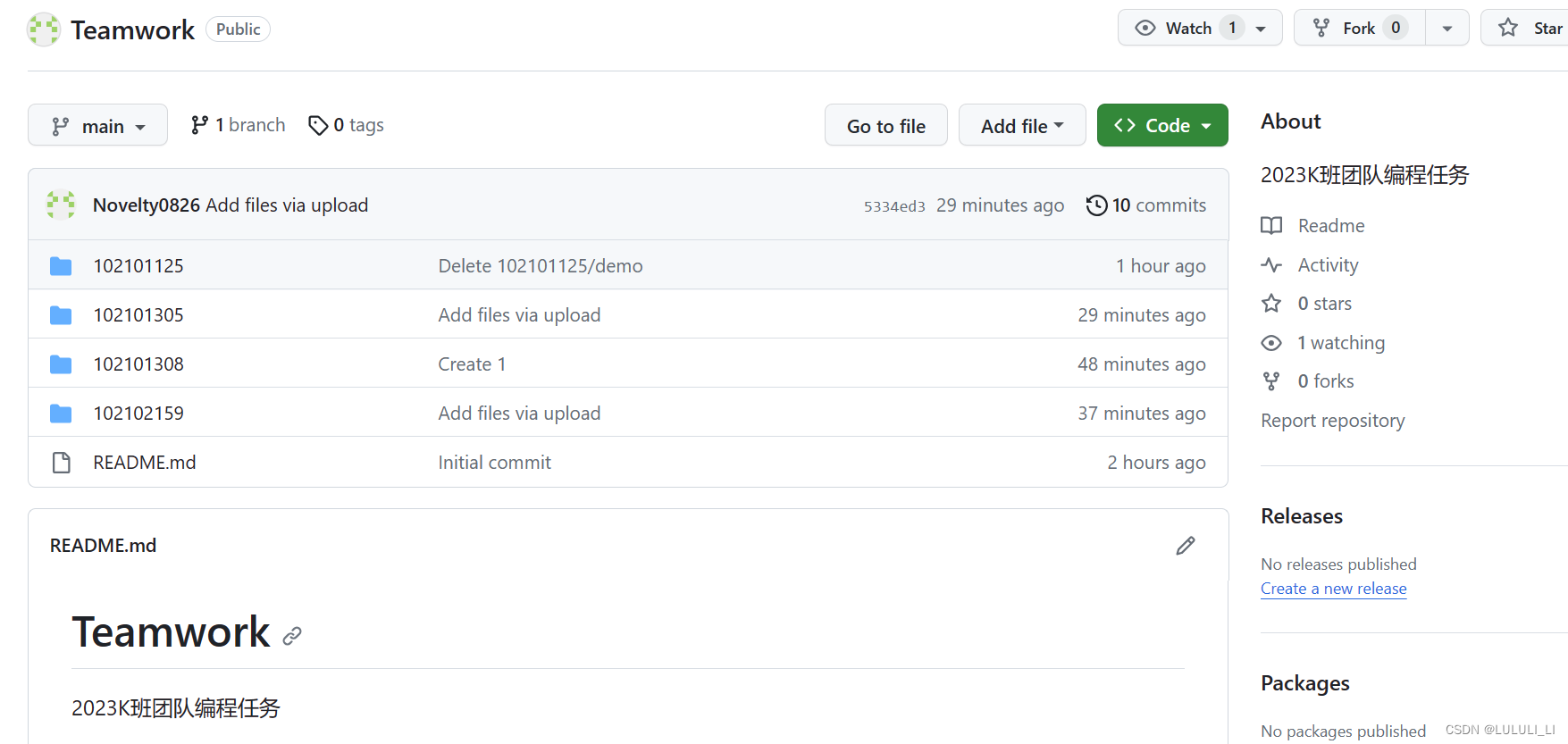View the 0 tags link
Viewport: 1568px width, 744px height.
point(347,125)
